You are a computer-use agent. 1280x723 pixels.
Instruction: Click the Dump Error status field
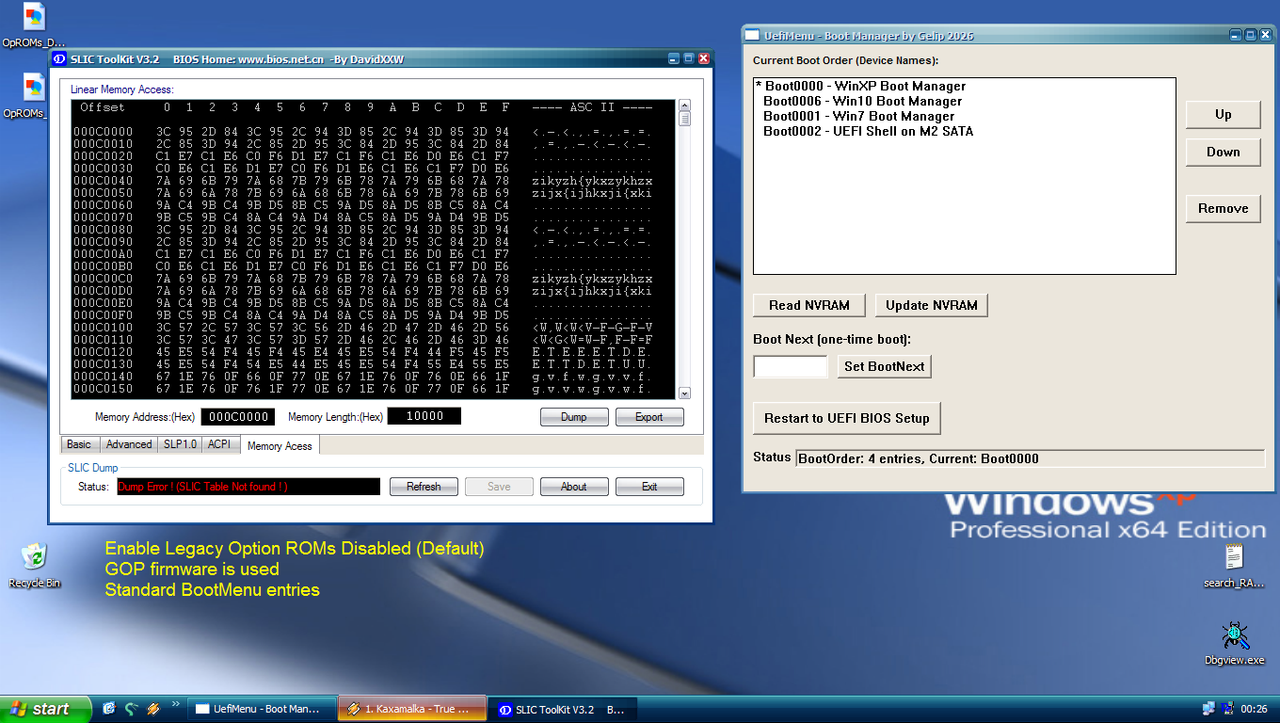(x=248, y=486)
